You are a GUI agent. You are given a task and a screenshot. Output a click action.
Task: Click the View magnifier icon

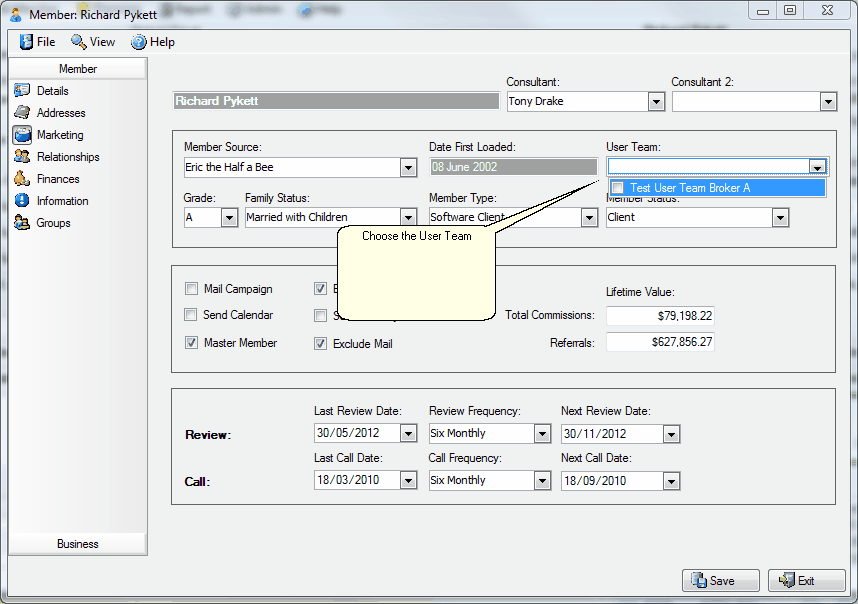[79, 42]
